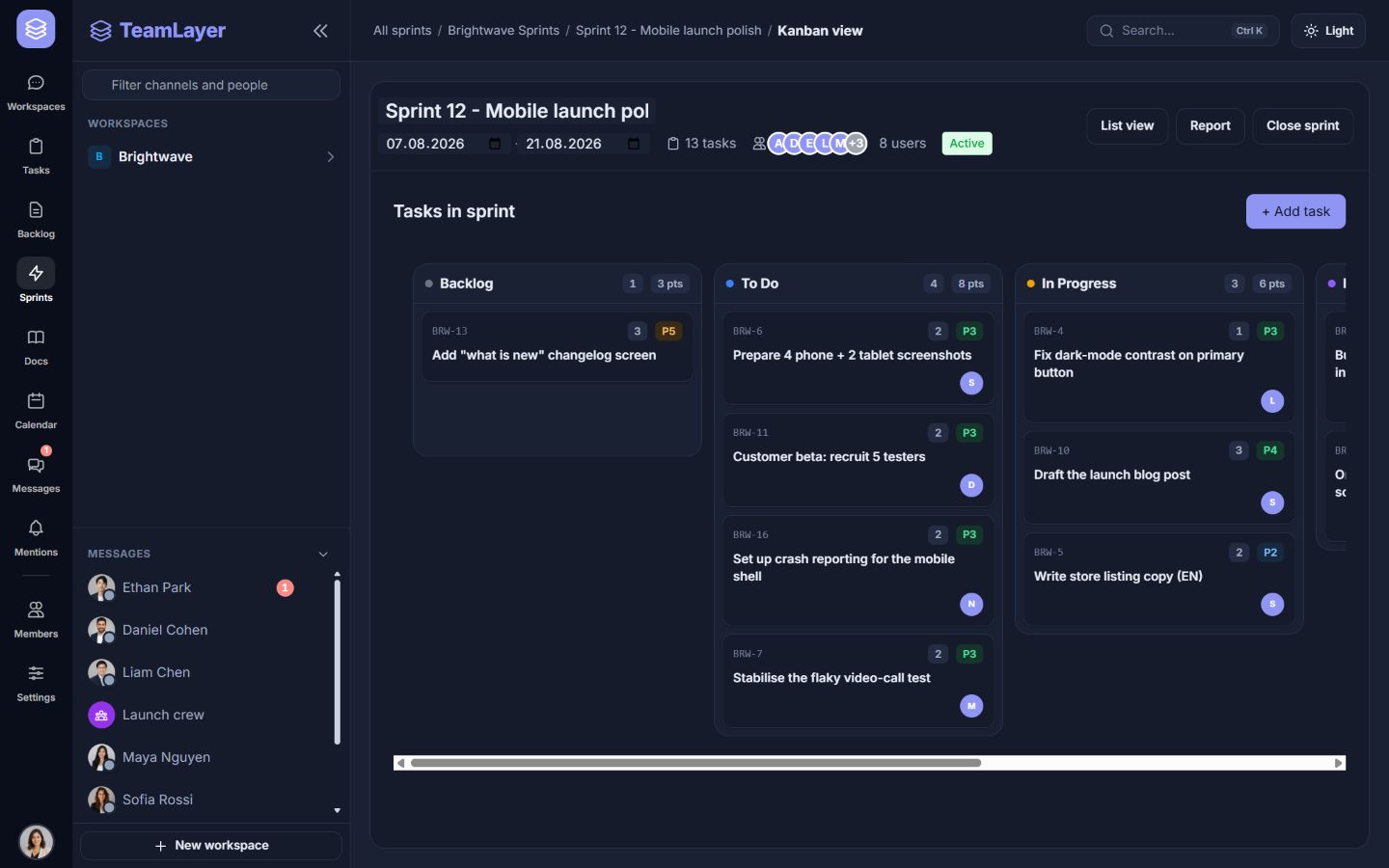Viewport: 1389px width, 868px height.
Task: Expand the Brightwave workspace chevron
Action: coord(330,157)
